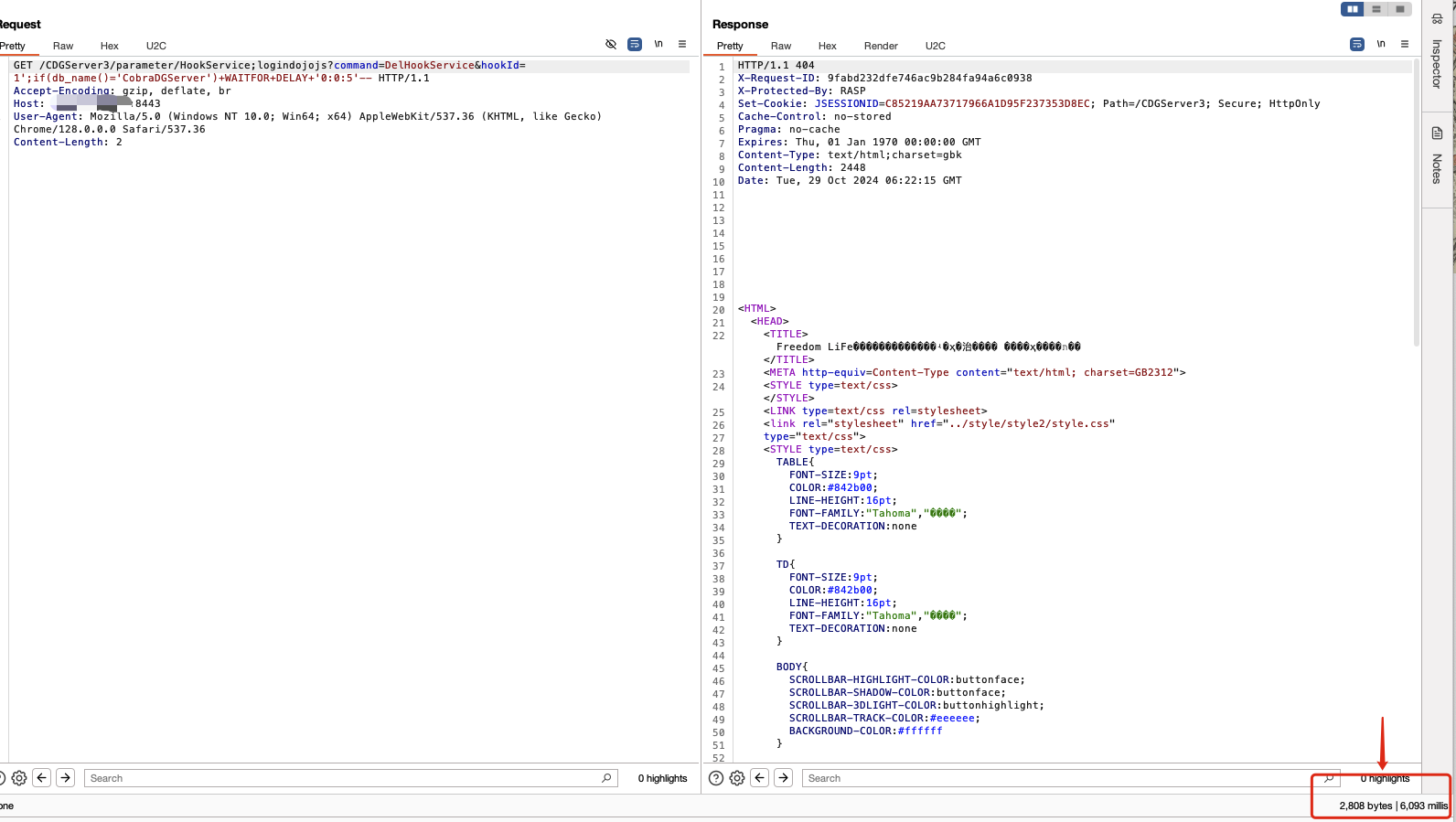This screenshot has width=1456, height=822.
Task: Click the 'Cache-Control: no-stored' header line
Action: point(814,116)
